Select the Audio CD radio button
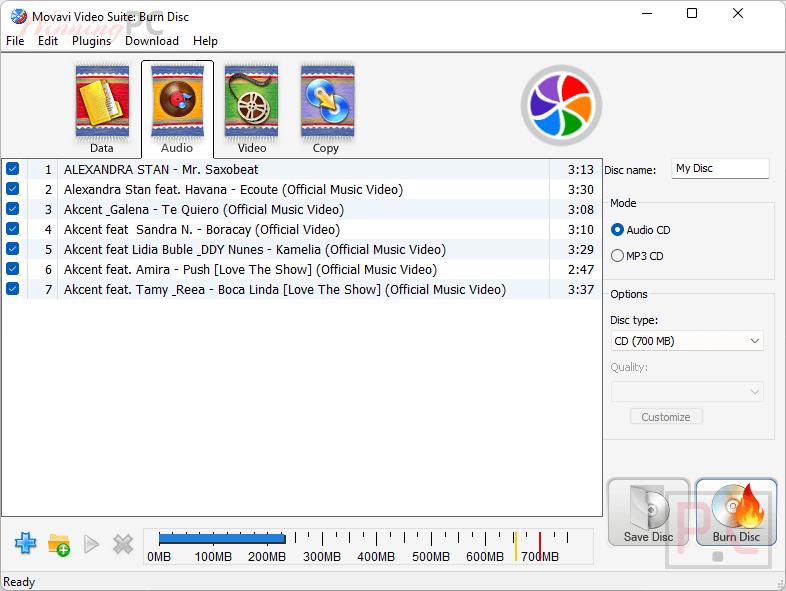The width and height of the screenshot is (786, 591). [x=618, y=230]
